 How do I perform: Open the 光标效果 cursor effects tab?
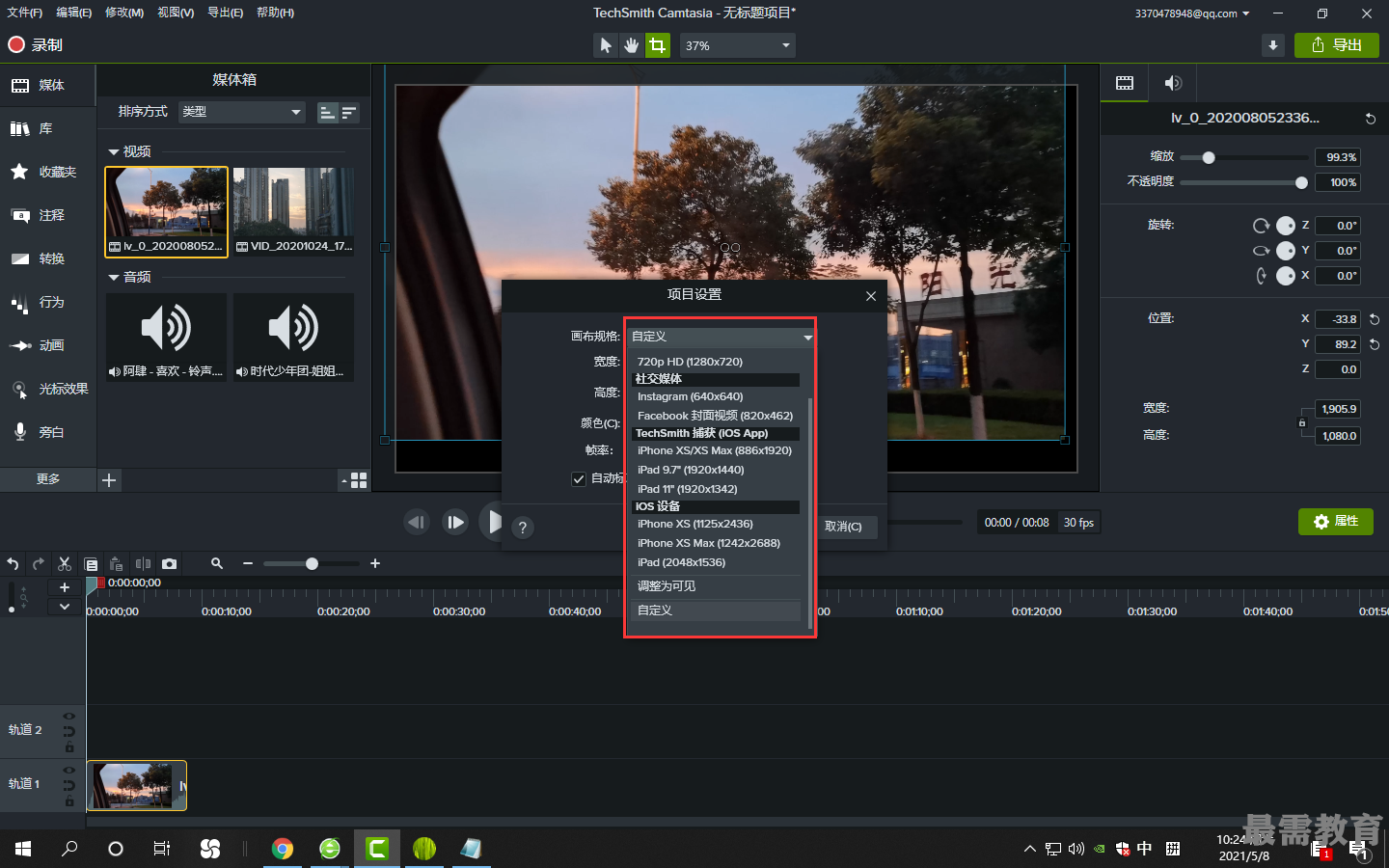[x=48, y=389]
